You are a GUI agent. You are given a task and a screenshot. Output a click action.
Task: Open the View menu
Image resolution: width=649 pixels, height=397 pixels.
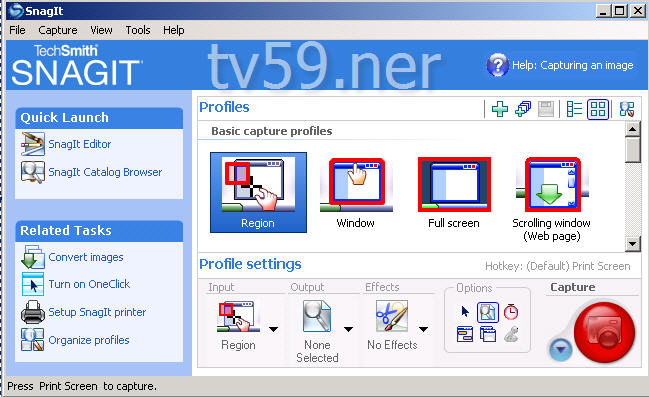[101, 30]
